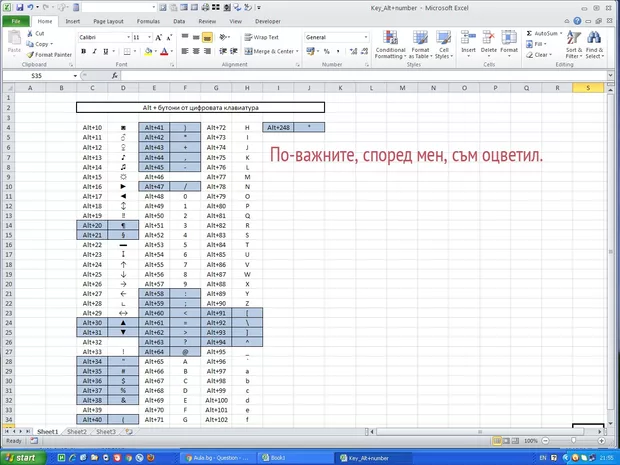Click the Excel Help question mark
Image resolution: width=620 pixels, height=465 pixels.
click(577, 21)
